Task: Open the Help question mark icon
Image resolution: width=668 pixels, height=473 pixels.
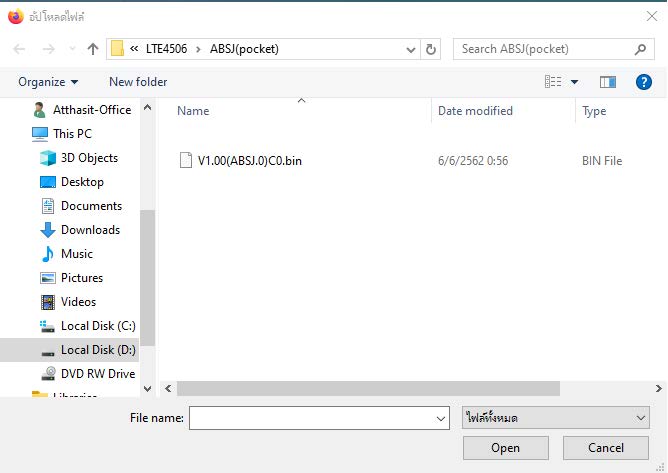Action: click(644, 82)
